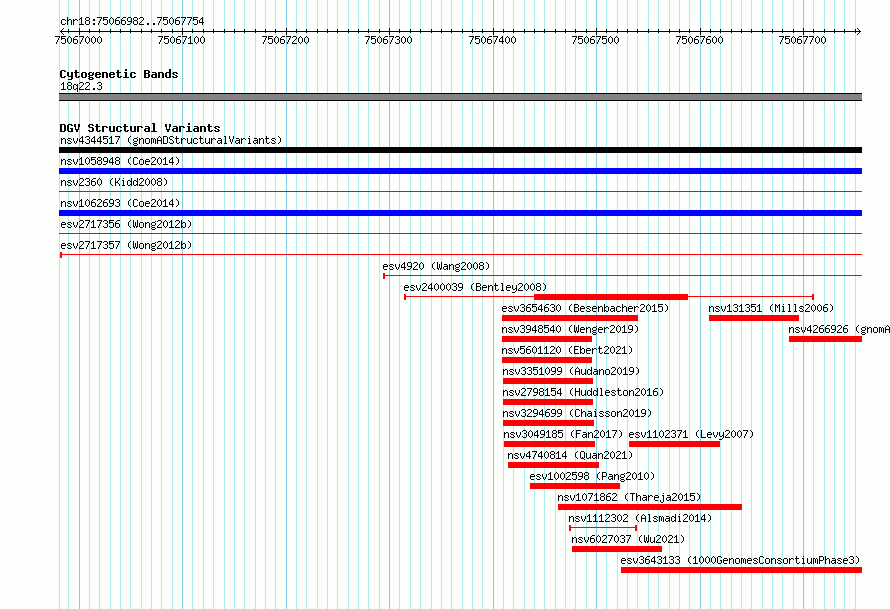Click the 18q22.3 cytogenetic band bar
890x609 pixels.
click(460, 97)
